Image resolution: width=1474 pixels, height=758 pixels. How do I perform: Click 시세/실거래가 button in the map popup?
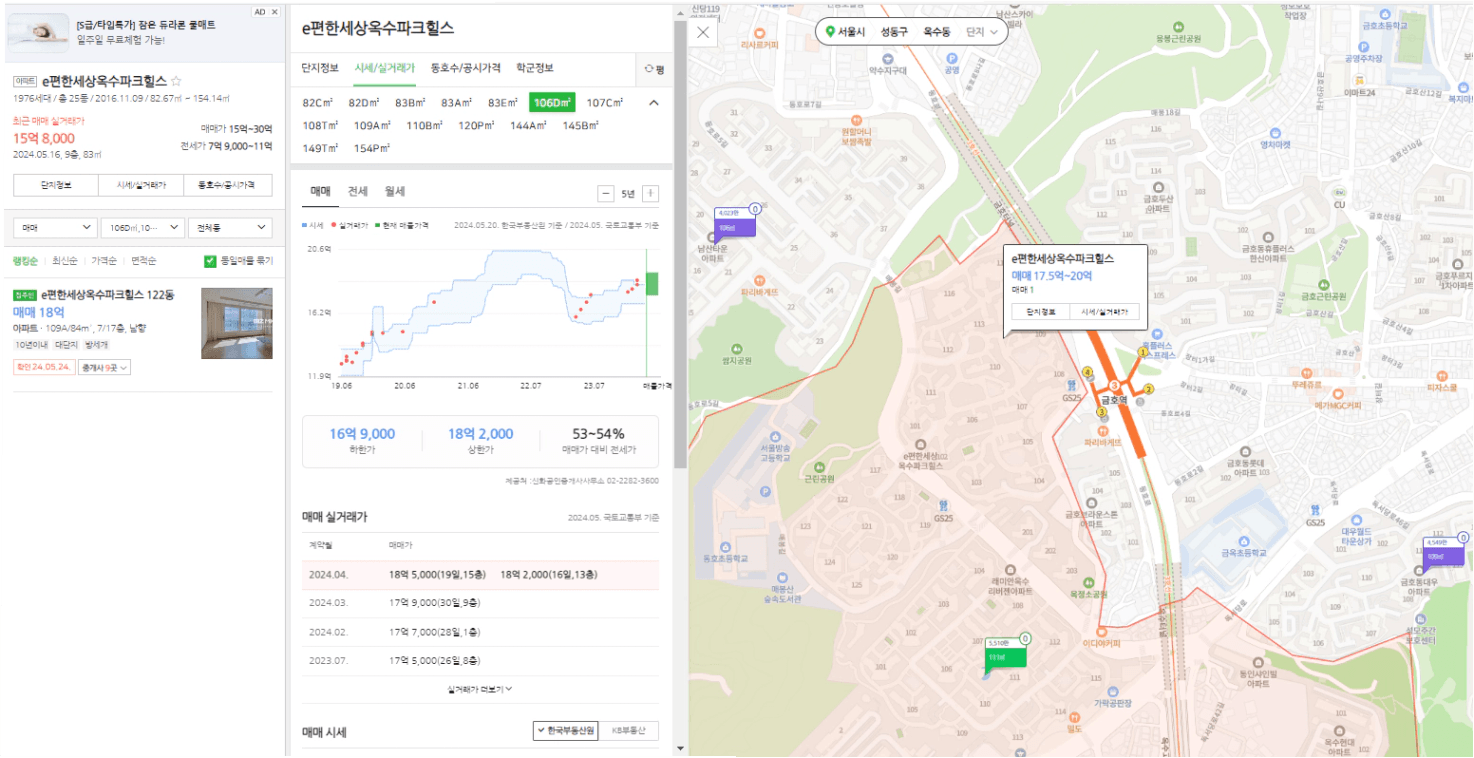coord(1105,312)
